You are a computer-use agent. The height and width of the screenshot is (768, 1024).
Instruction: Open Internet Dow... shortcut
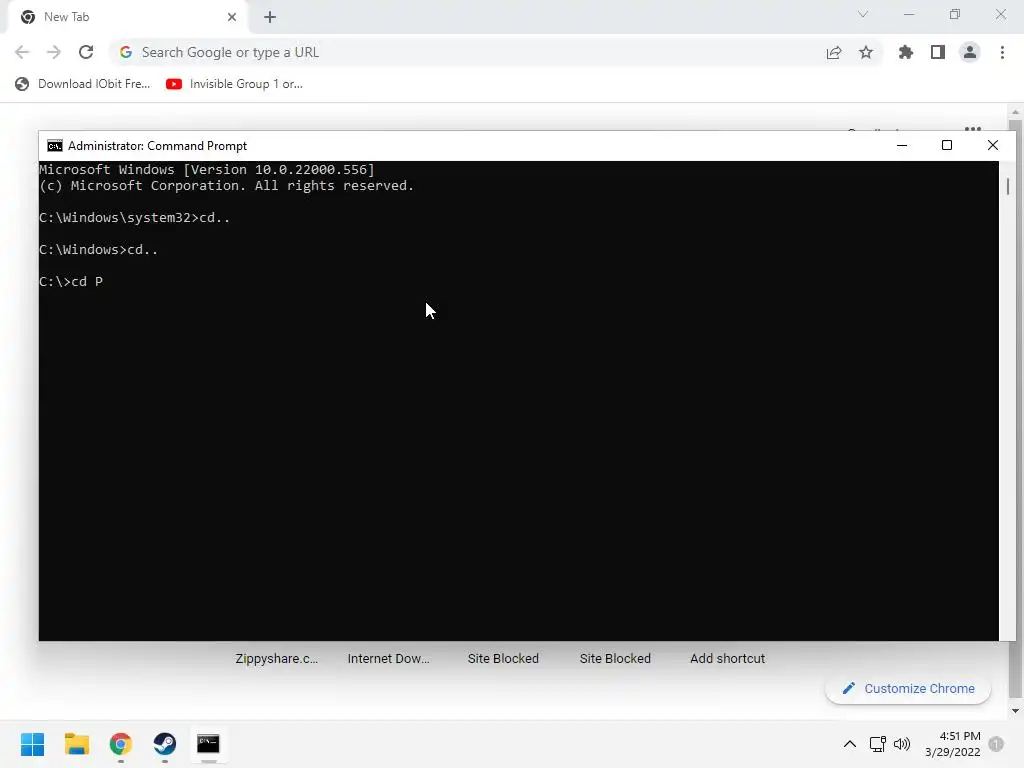coord(389,658)
